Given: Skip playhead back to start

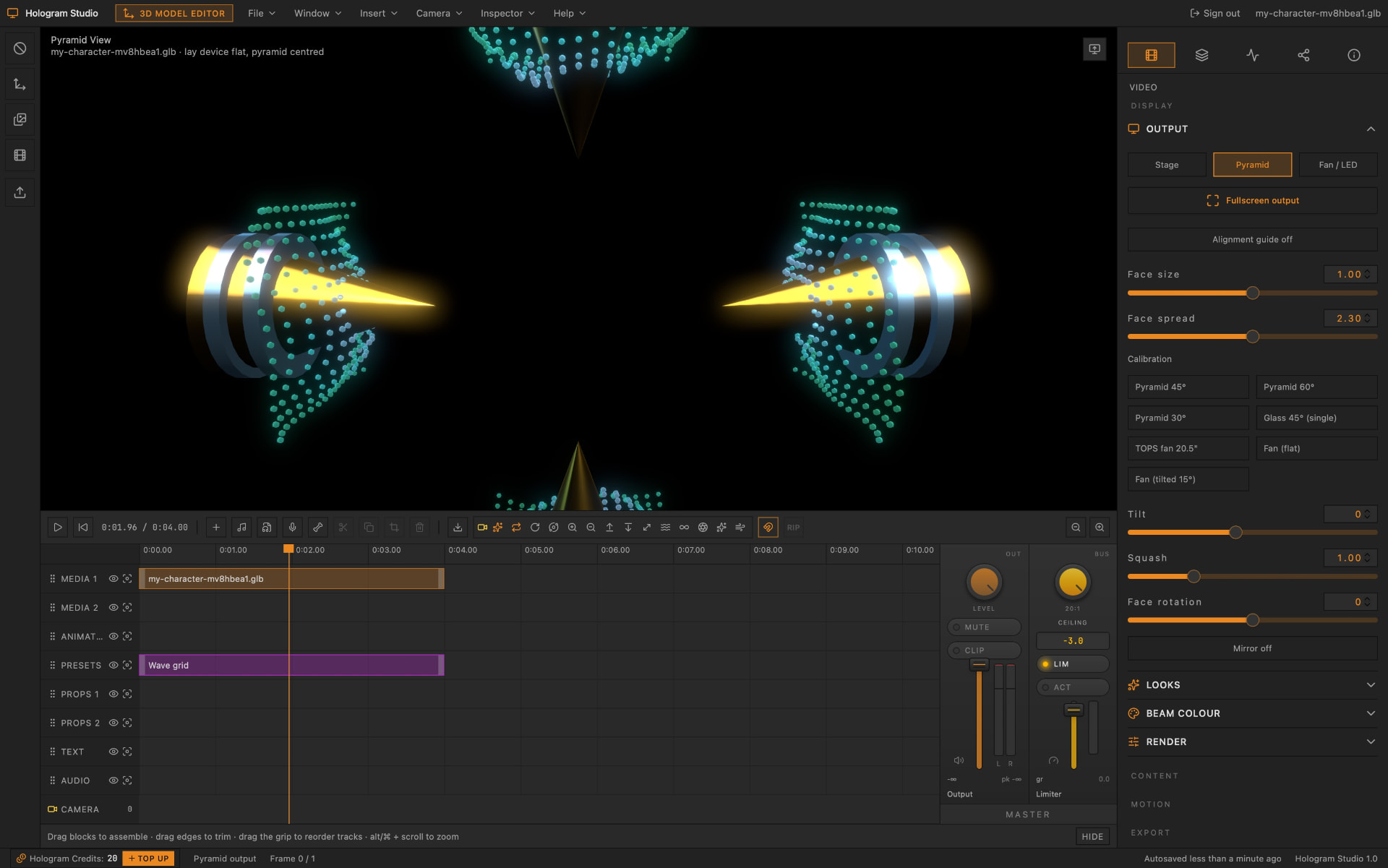Looking at the screenshot, I should click(x=83, y=528).
